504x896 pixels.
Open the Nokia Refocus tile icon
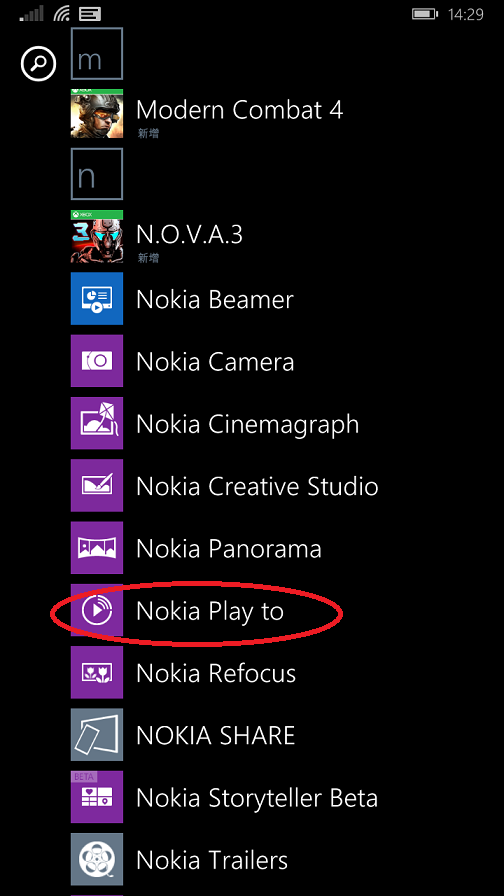(97, 672)
